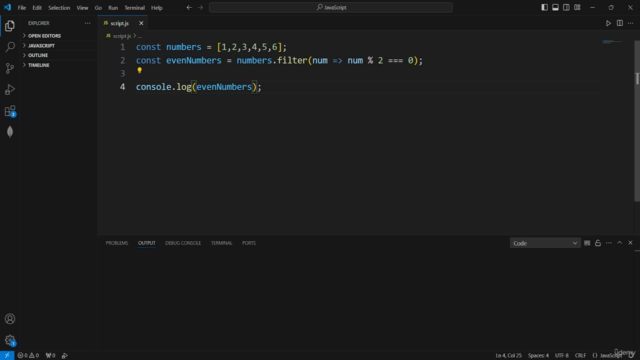Open the Selection menu
Screen dimensions: 640x360
coord(59,7)
